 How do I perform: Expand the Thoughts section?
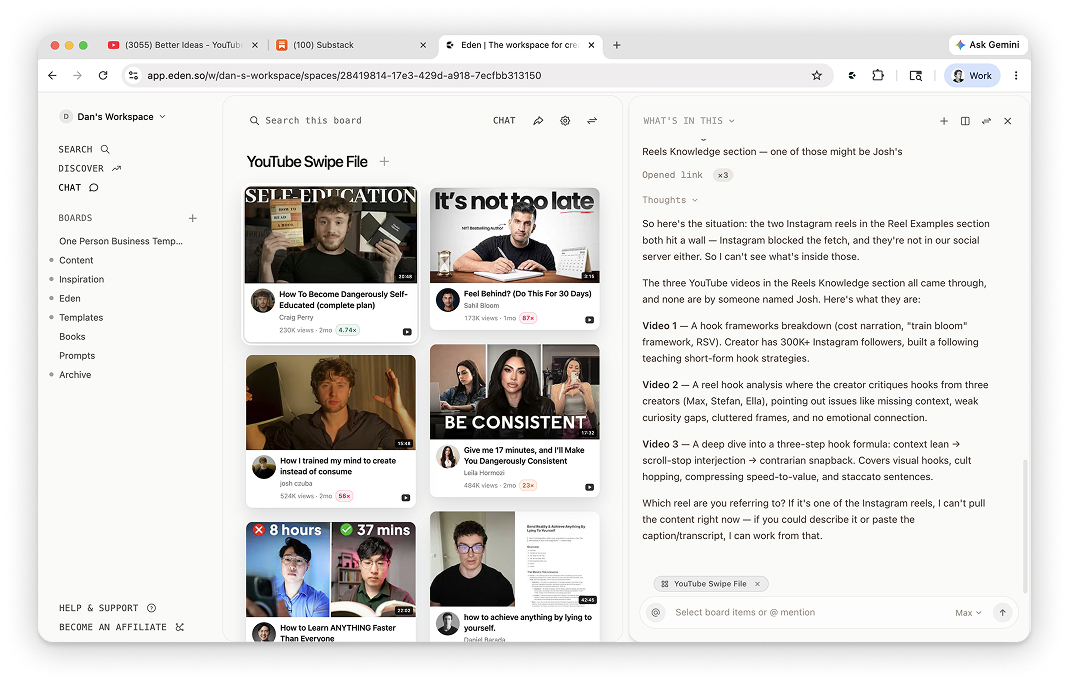click(669, 200)
